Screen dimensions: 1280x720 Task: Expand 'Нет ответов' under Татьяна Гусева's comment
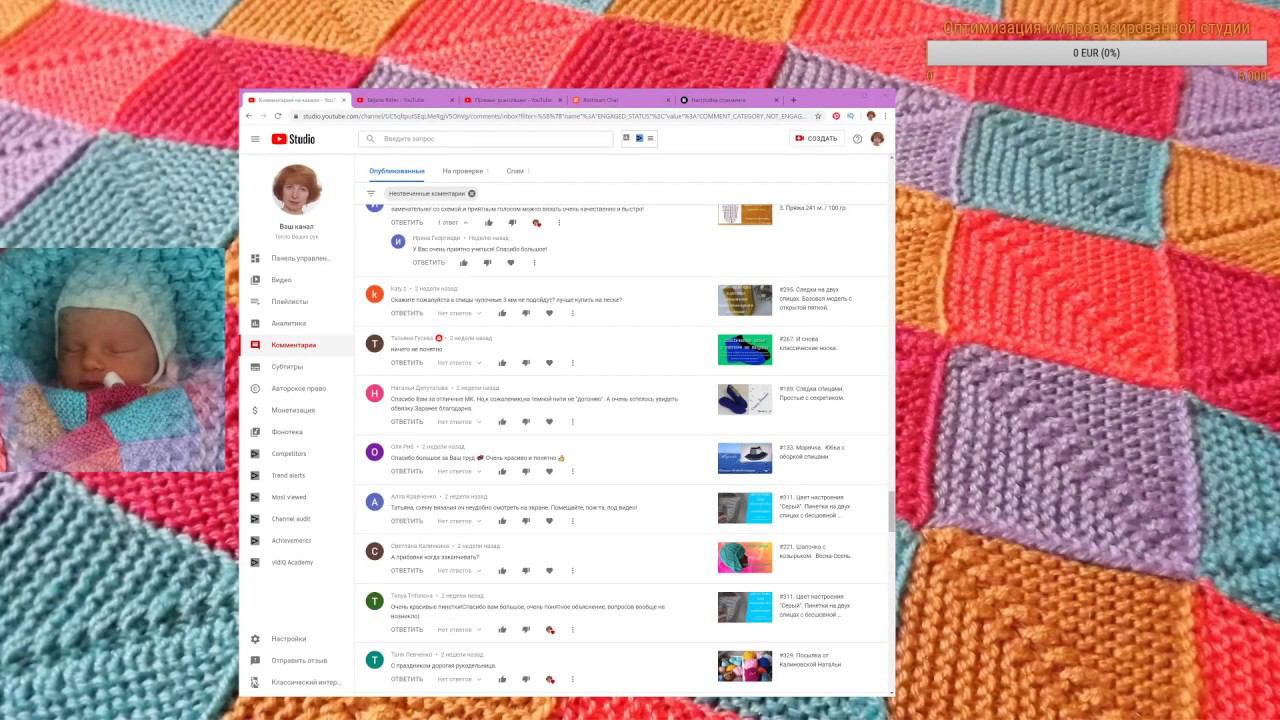[x=459, y=363]
